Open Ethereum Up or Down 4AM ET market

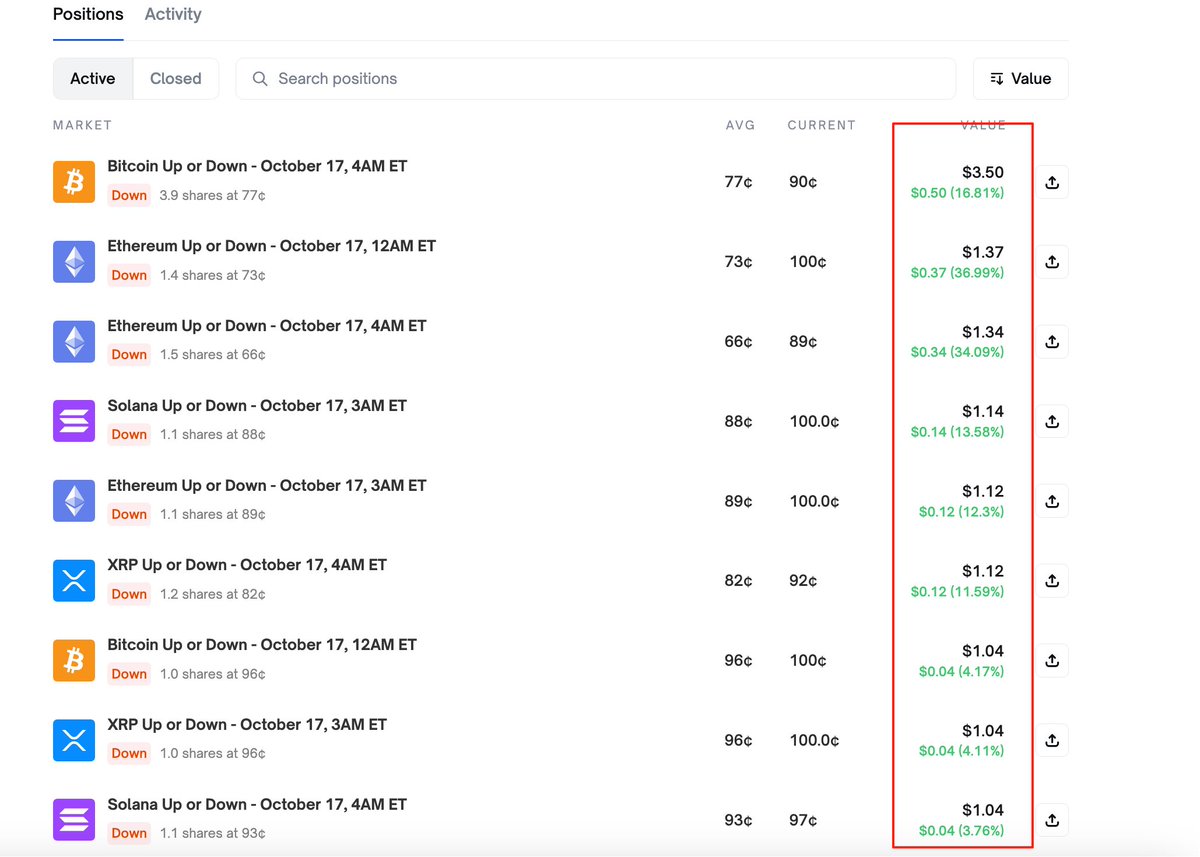(267, 326)
